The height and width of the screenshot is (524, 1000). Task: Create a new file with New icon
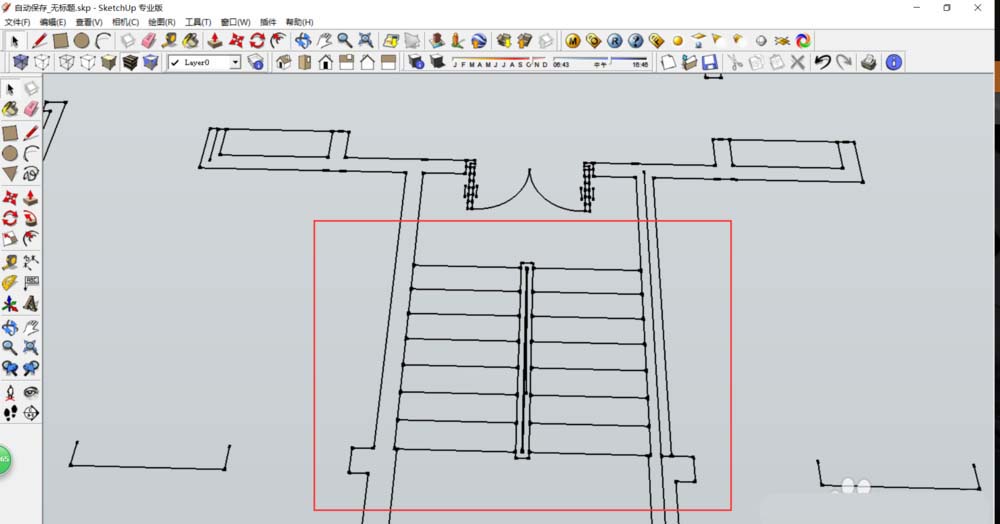coord(668,62)
